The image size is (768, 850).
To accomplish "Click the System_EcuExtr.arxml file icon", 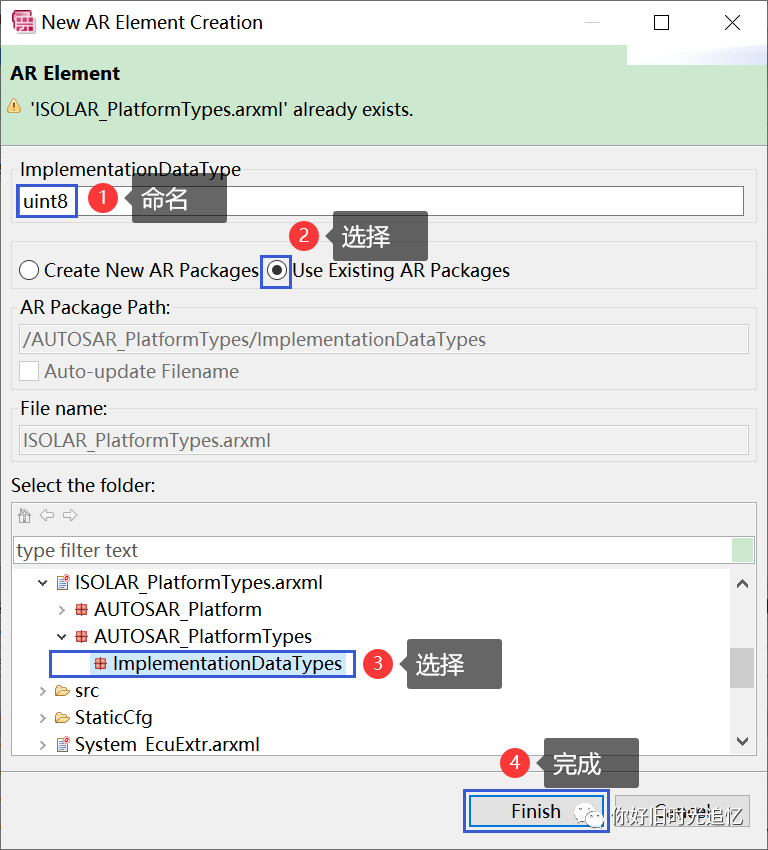I will (x=63, y=745).
